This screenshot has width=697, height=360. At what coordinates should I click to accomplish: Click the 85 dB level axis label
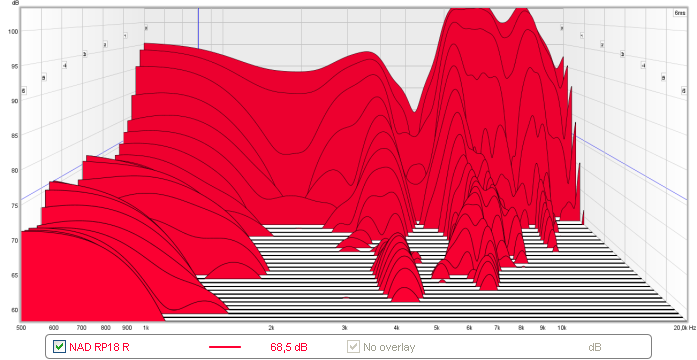[x=14, y=136]
